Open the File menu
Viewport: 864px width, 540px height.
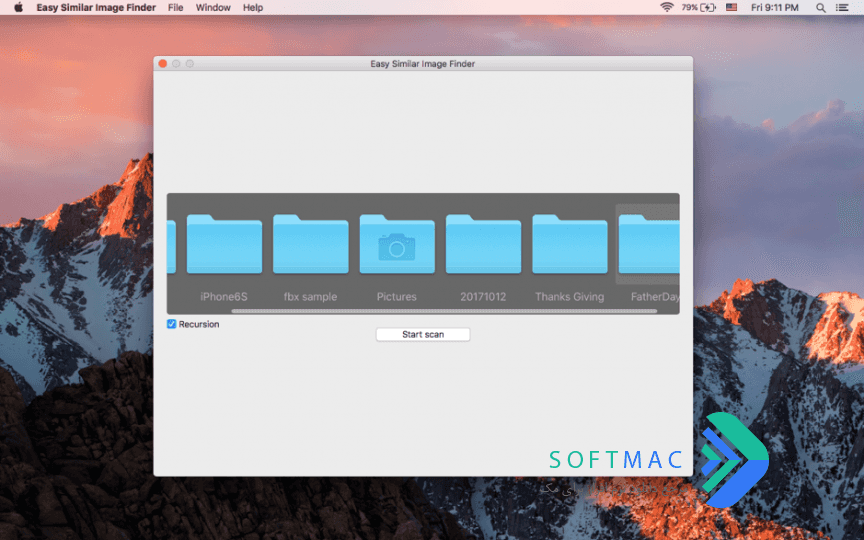tap(175, 7)
